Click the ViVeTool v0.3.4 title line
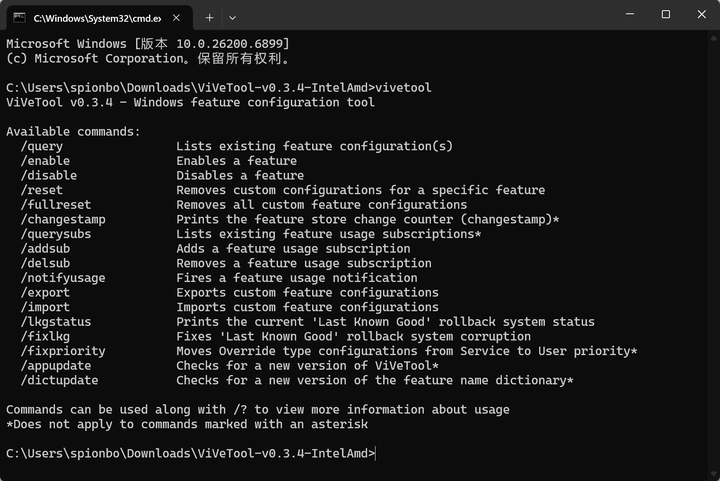The width and height of the screenshot is (720, 481). point(191,102)
